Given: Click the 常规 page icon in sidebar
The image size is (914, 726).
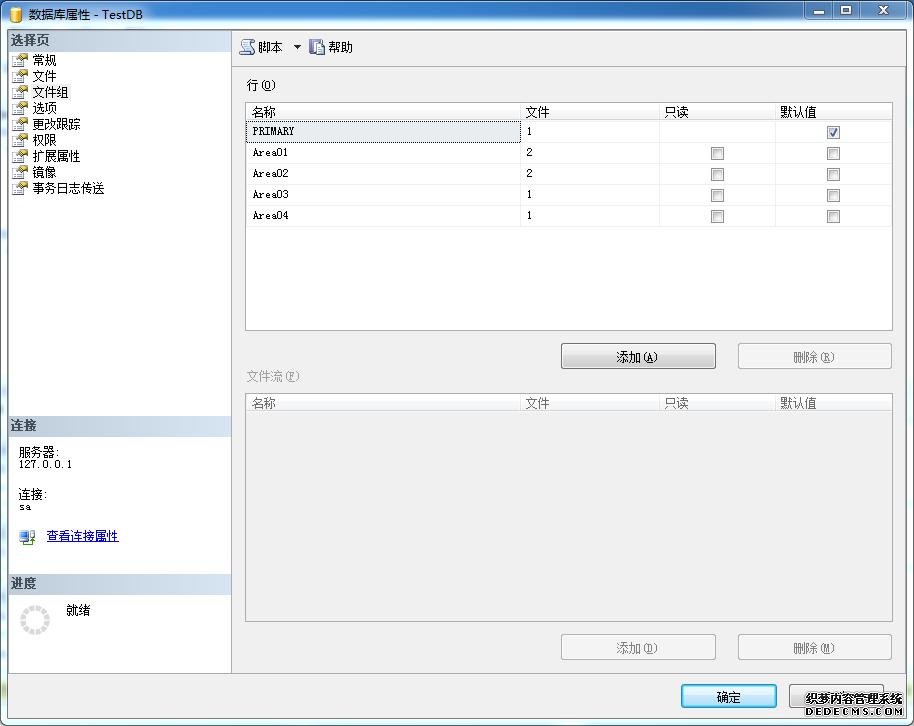Looking at the screenshot, I should click(20, 60).
